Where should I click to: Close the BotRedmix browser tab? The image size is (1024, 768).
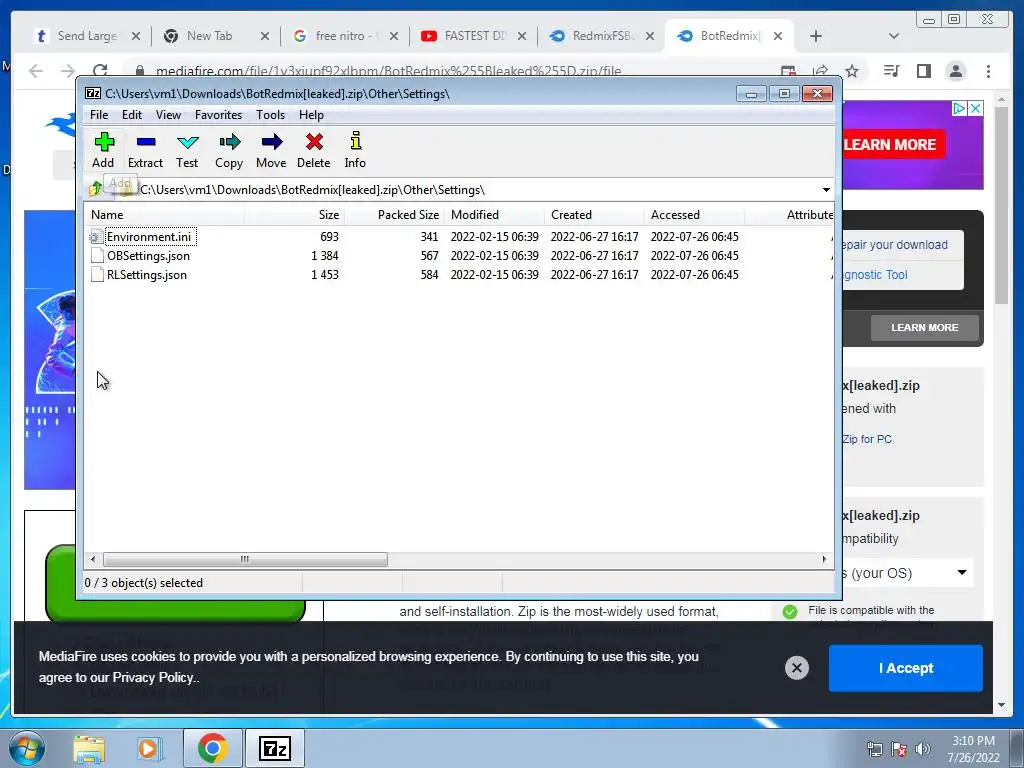tap(778, 36)
